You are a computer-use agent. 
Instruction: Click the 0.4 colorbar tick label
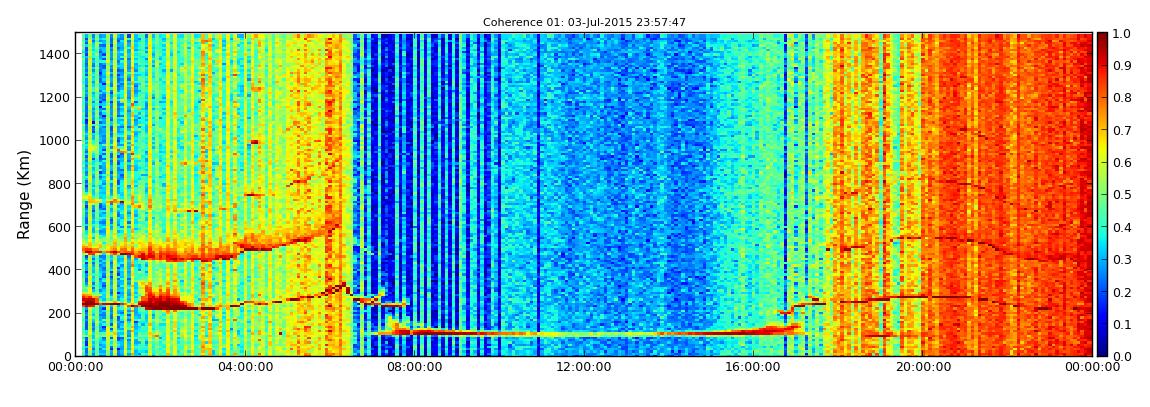click(x=1121, y=227)
